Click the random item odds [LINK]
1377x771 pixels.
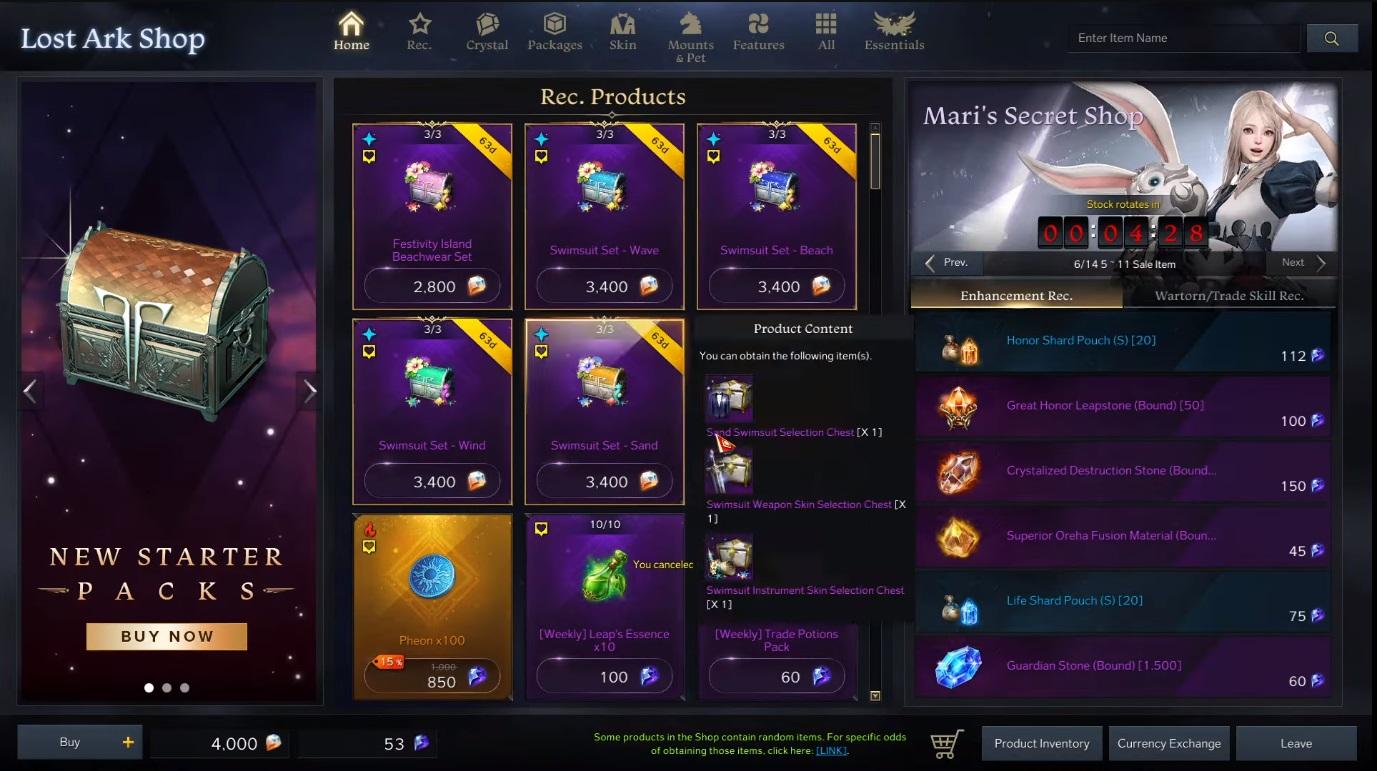(x=830, y=750)
